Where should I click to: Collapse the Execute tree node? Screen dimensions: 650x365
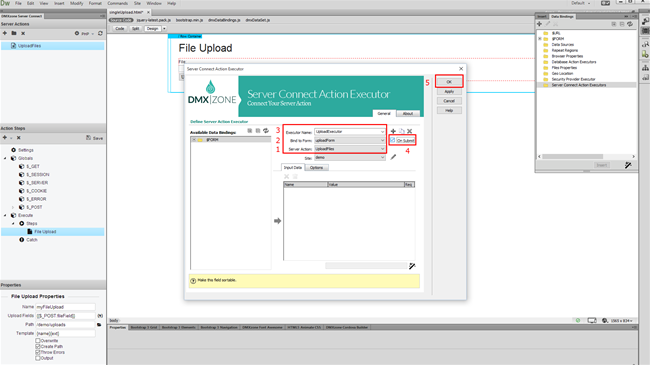click(x=5, y=215)
